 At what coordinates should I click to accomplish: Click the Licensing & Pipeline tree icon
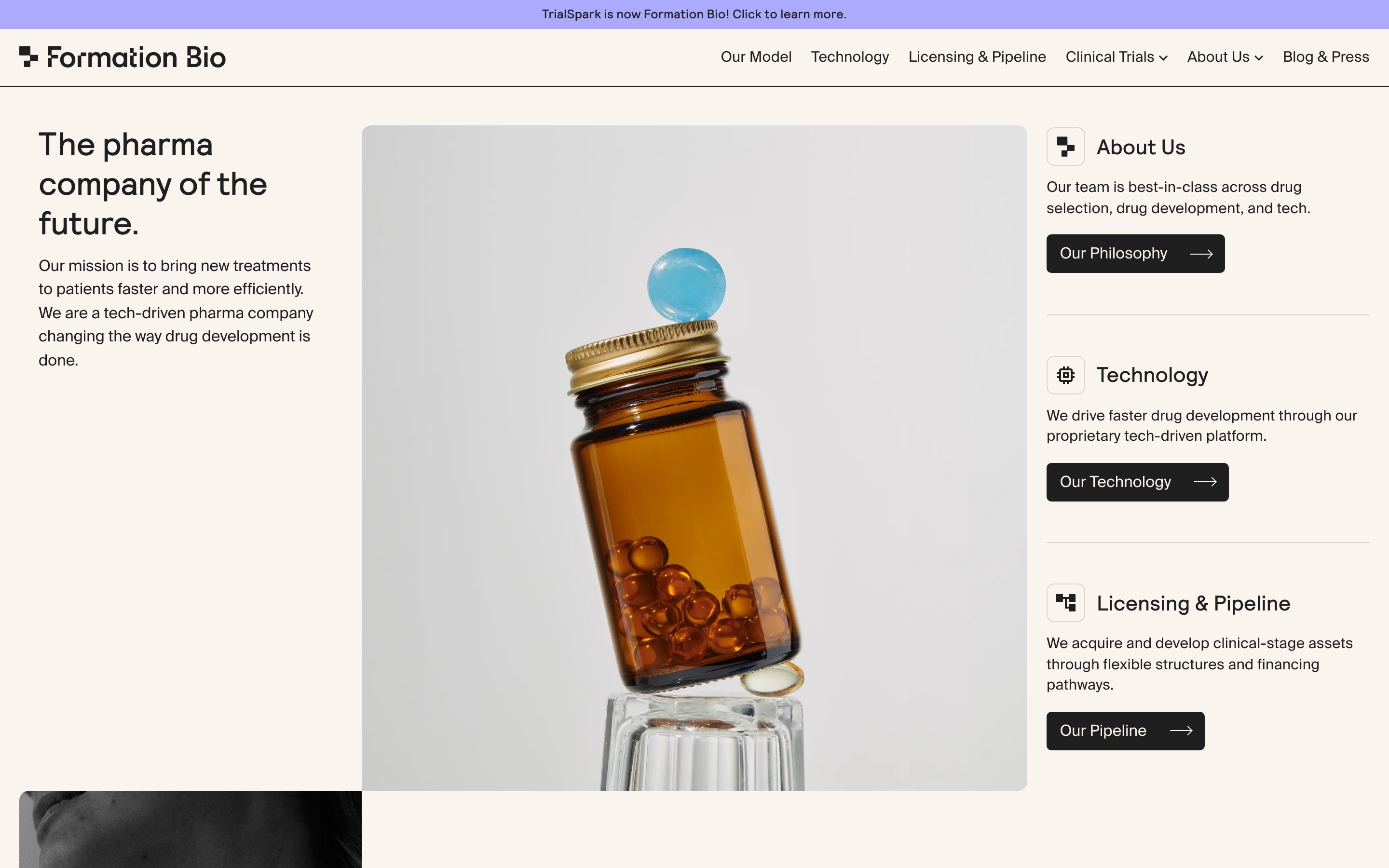pyautogui.click(x=1065, y=603)
